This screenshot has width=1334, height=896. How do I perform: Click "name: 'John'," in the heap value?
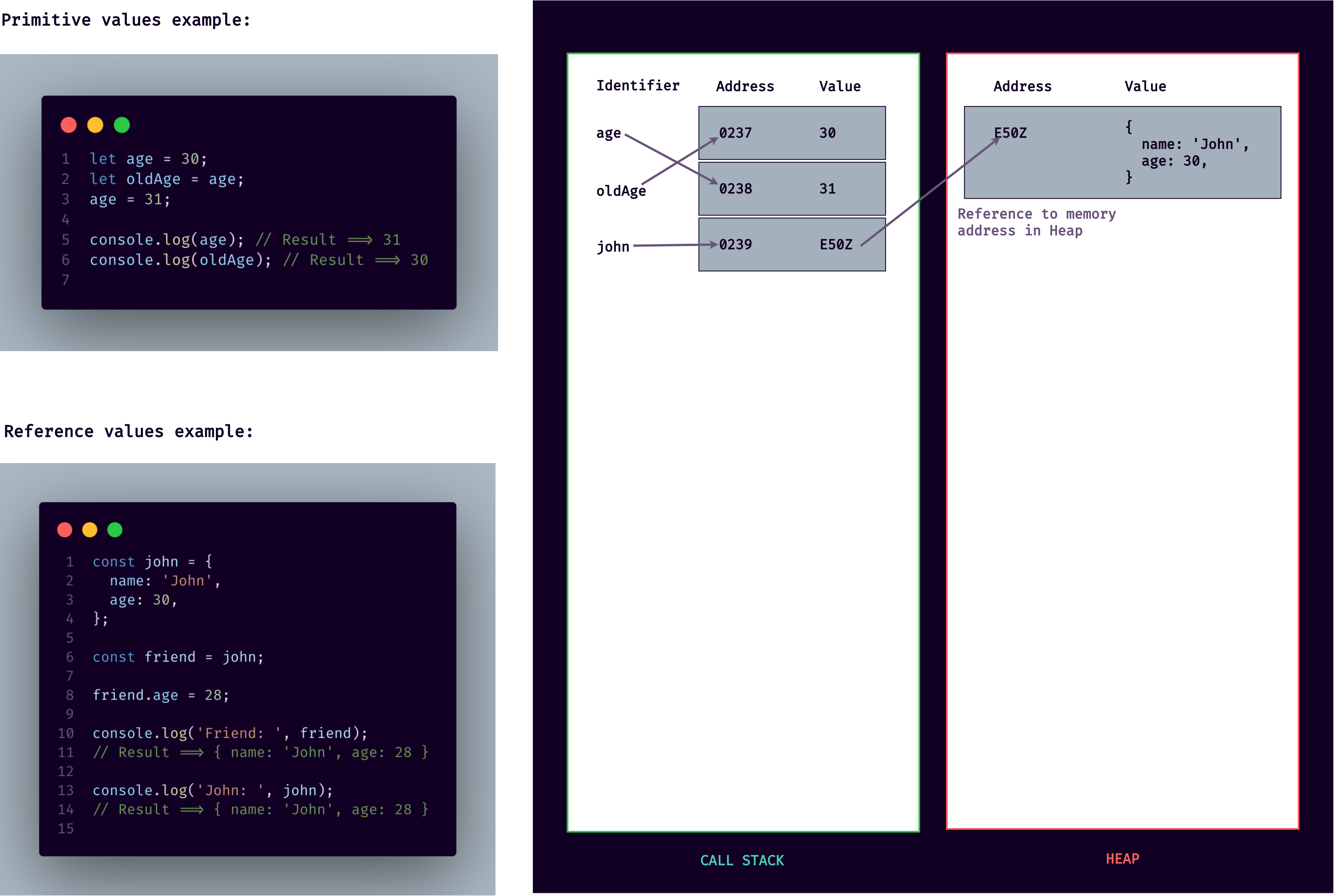pos(1195,144)
